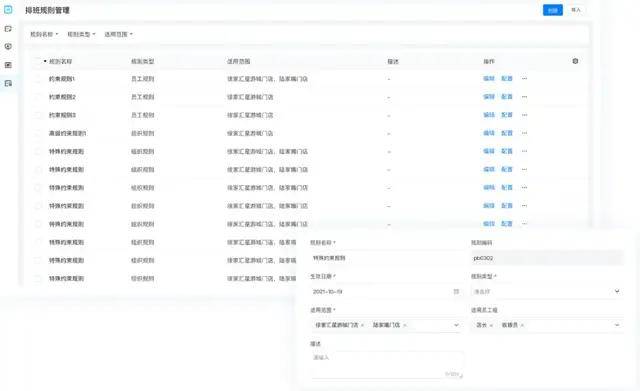Click the 导入 import button
The image size is (640, 391).
tap(576, 10)
